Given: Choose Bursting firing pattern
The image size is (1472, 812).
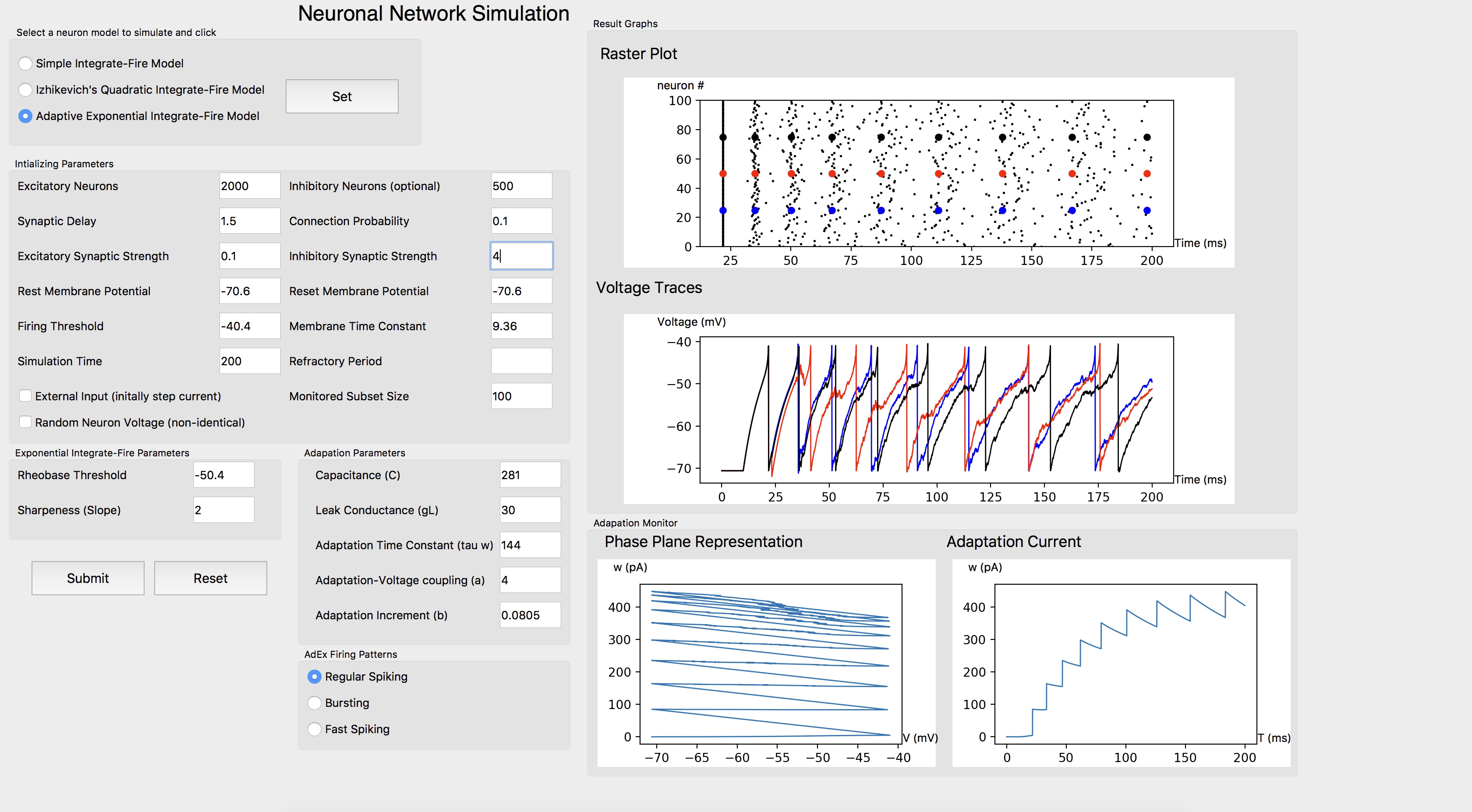Looking at the screenshot, I should click(314, 703).
